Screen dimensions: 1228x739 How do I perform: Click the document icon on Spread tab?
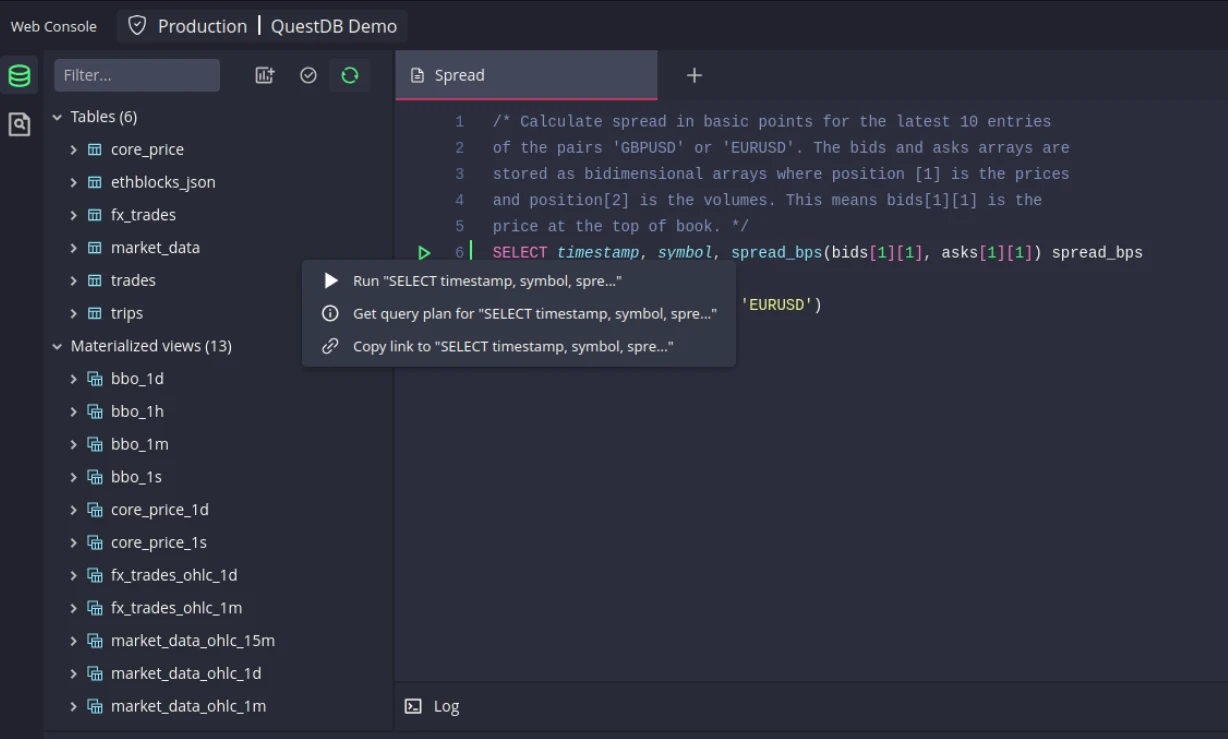pyautogui.click(x=418, y=75)
